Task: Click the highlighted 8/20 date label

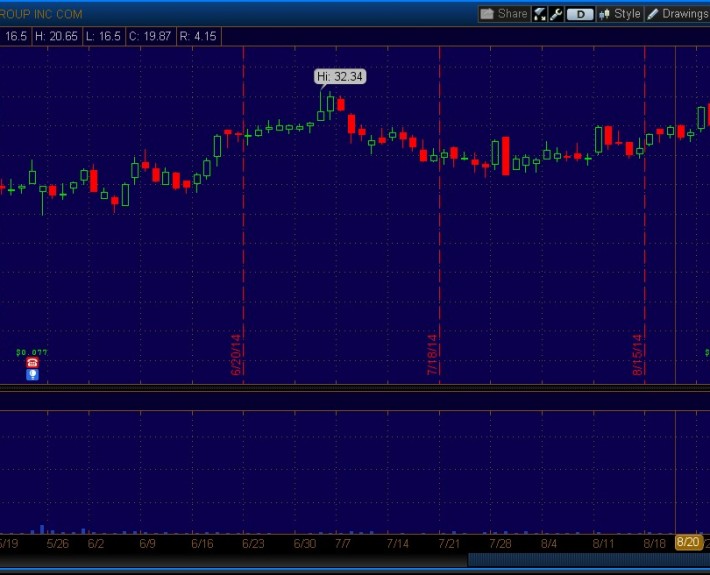Action: point(688,543)
